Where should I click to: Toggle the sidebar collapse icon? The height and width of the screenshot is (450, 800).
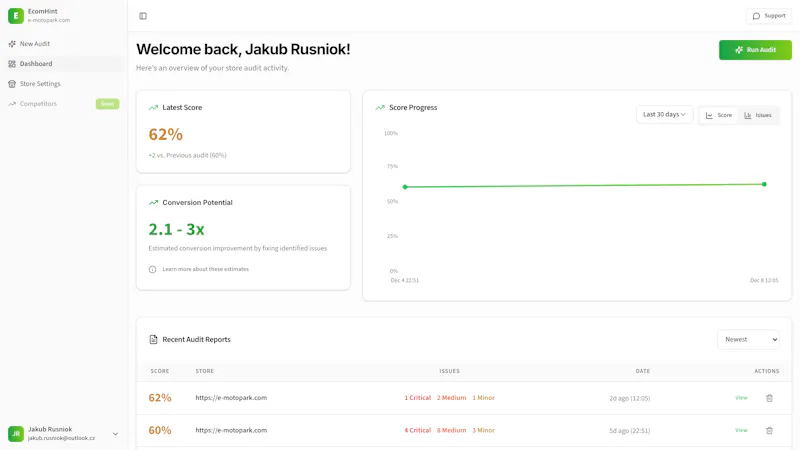pos(143,16)
